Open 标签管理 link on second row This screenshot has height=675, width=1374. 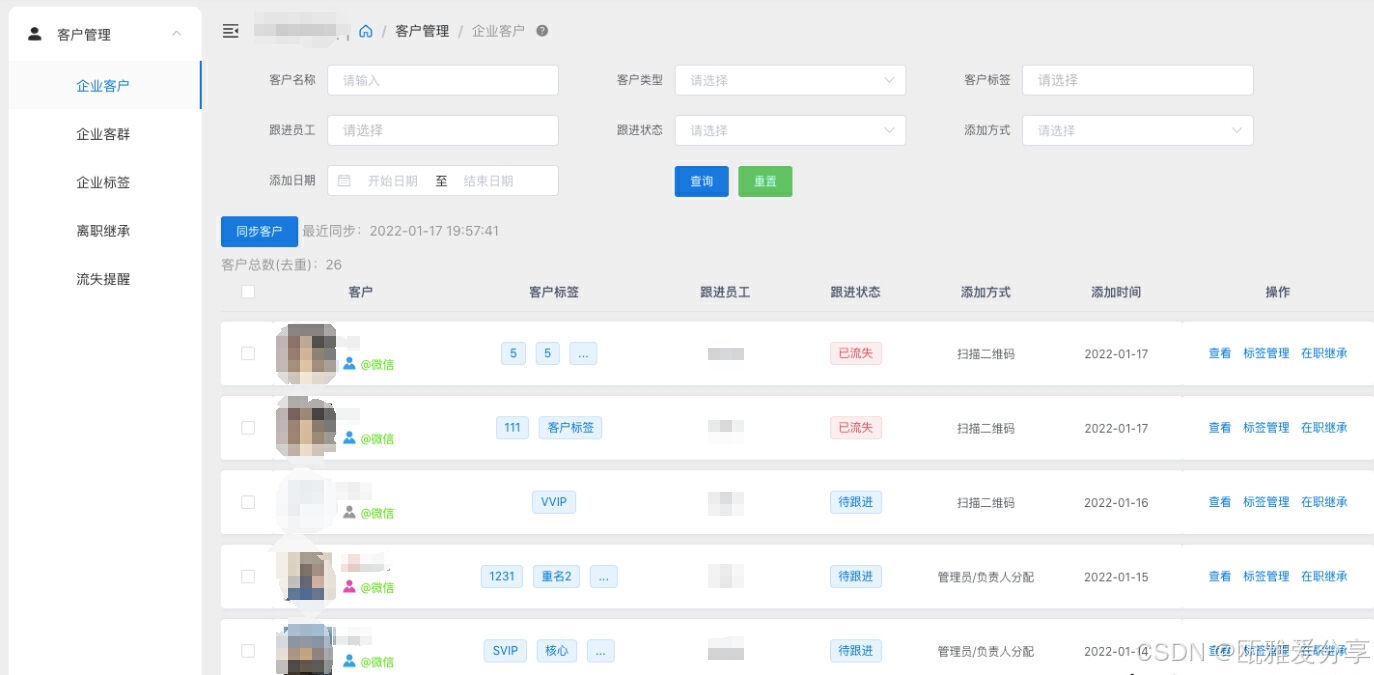click(x=1267, y=427)
